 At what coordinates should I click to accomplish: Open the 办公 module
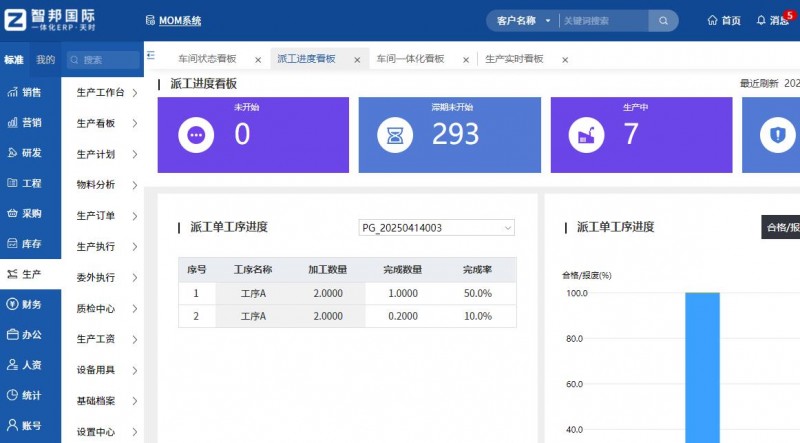24,335
